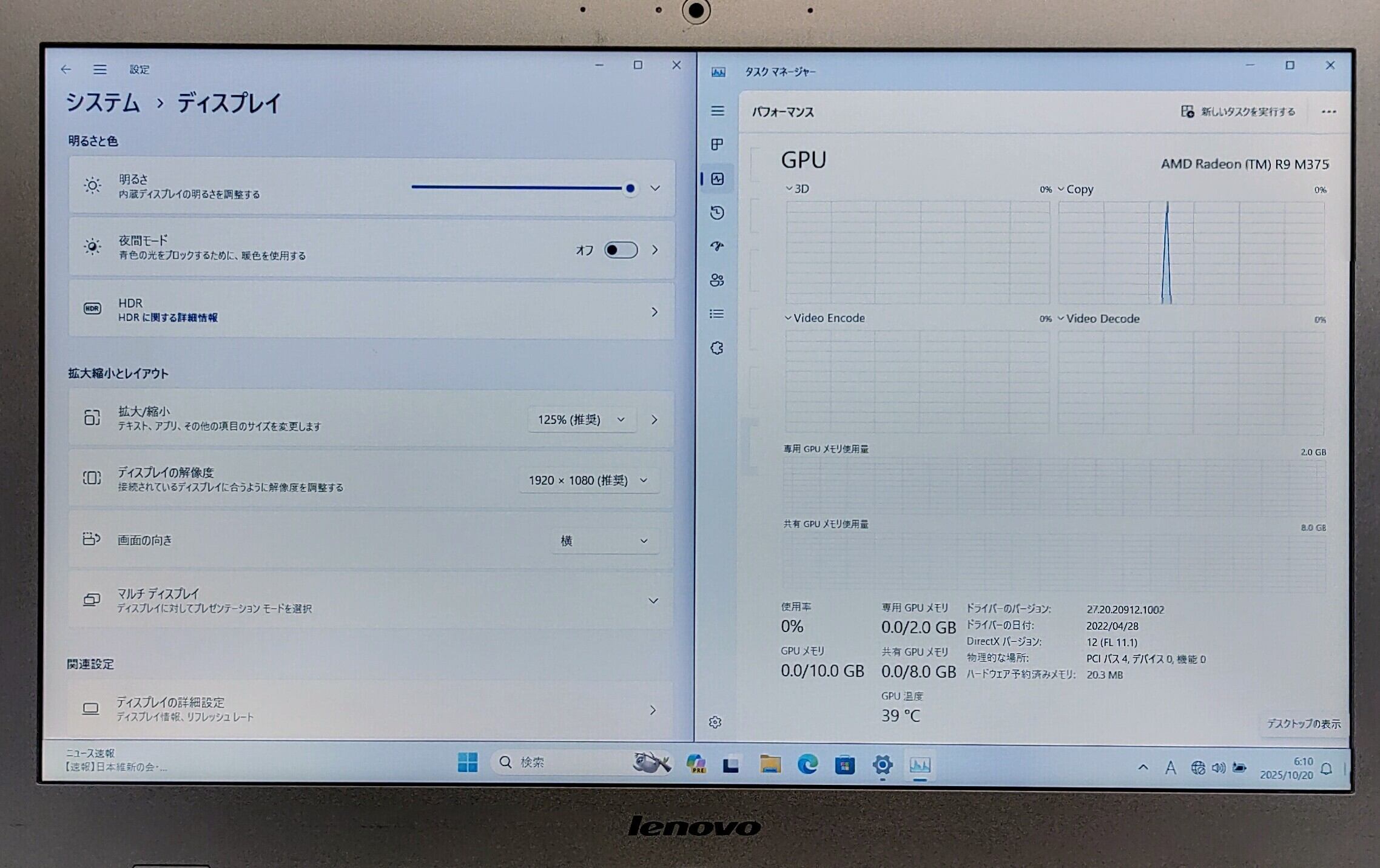Open Processes tab in Task Manager sidebar

pyautogui.click(x=717, y=144)
